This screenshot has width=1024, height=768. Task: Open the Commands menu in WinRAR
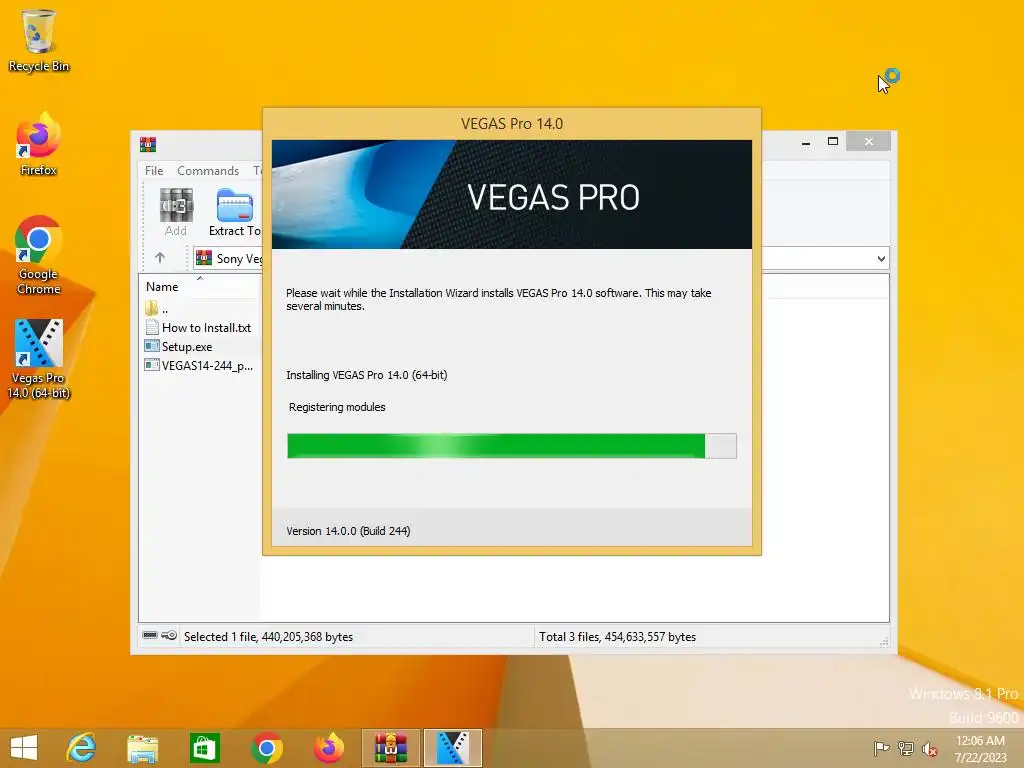[208, 170]
